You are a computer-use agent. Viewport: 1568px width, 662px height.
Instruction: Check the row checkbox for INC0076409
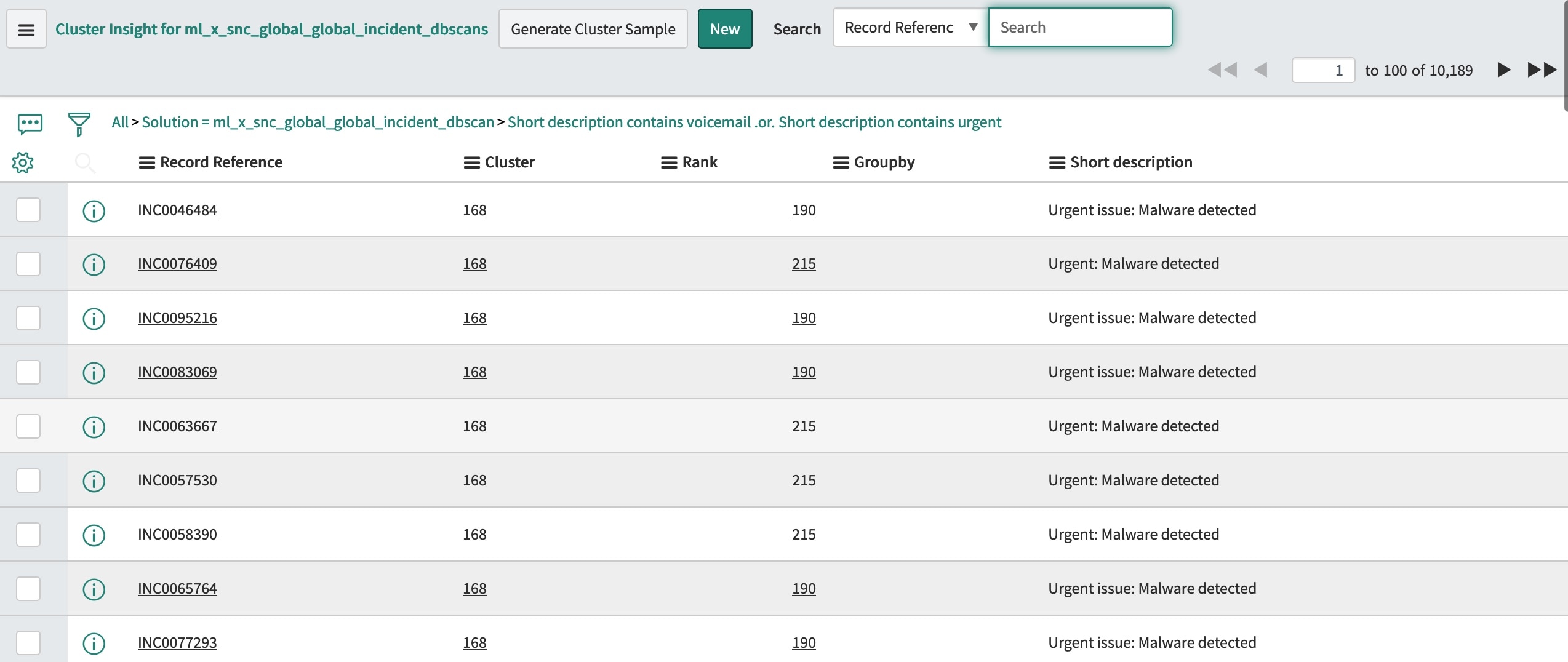pyautogui.click(x=27, y=263)
